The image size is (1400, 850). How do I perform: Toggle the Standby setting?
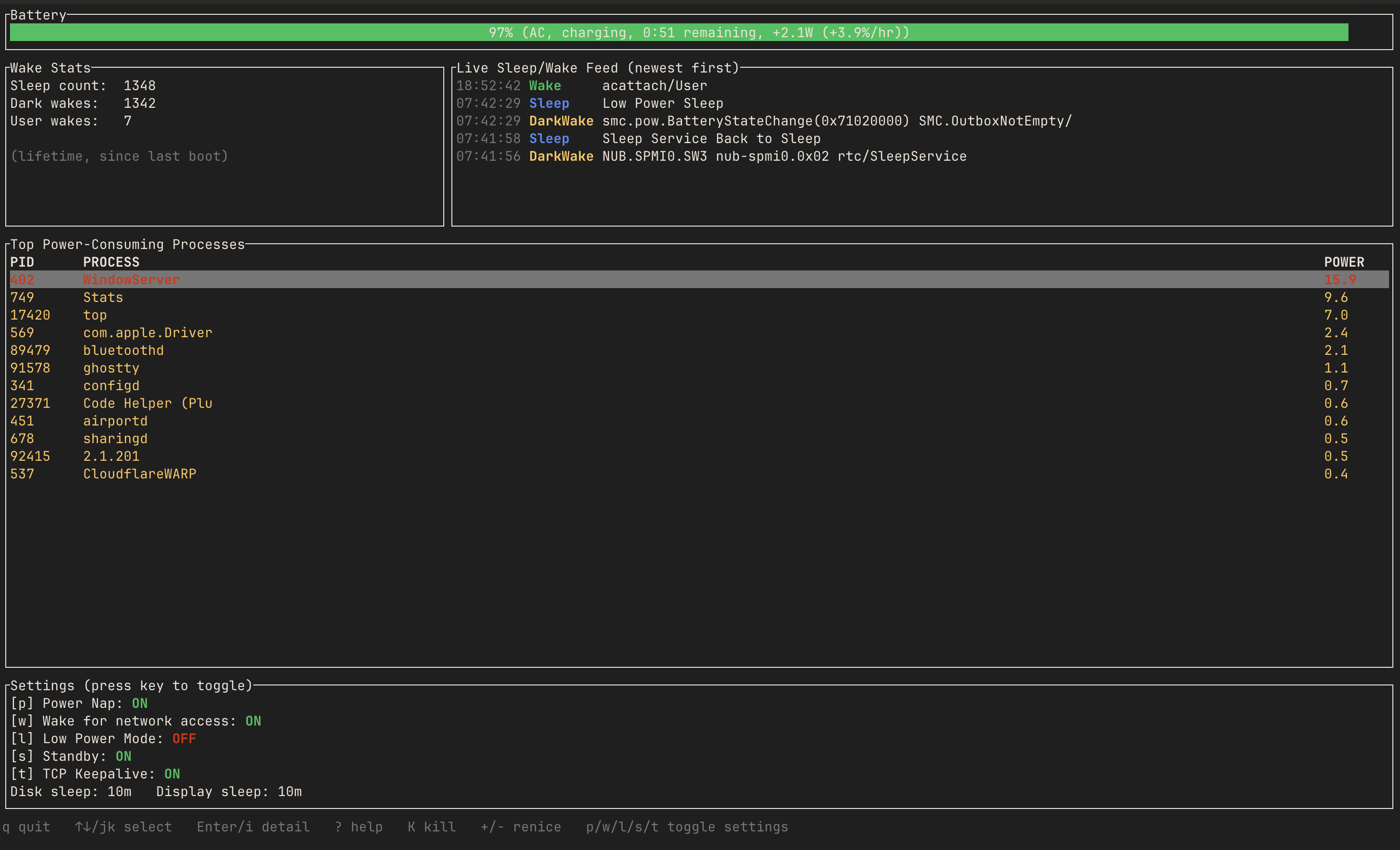pyautogui.click(x=71, y=756)
